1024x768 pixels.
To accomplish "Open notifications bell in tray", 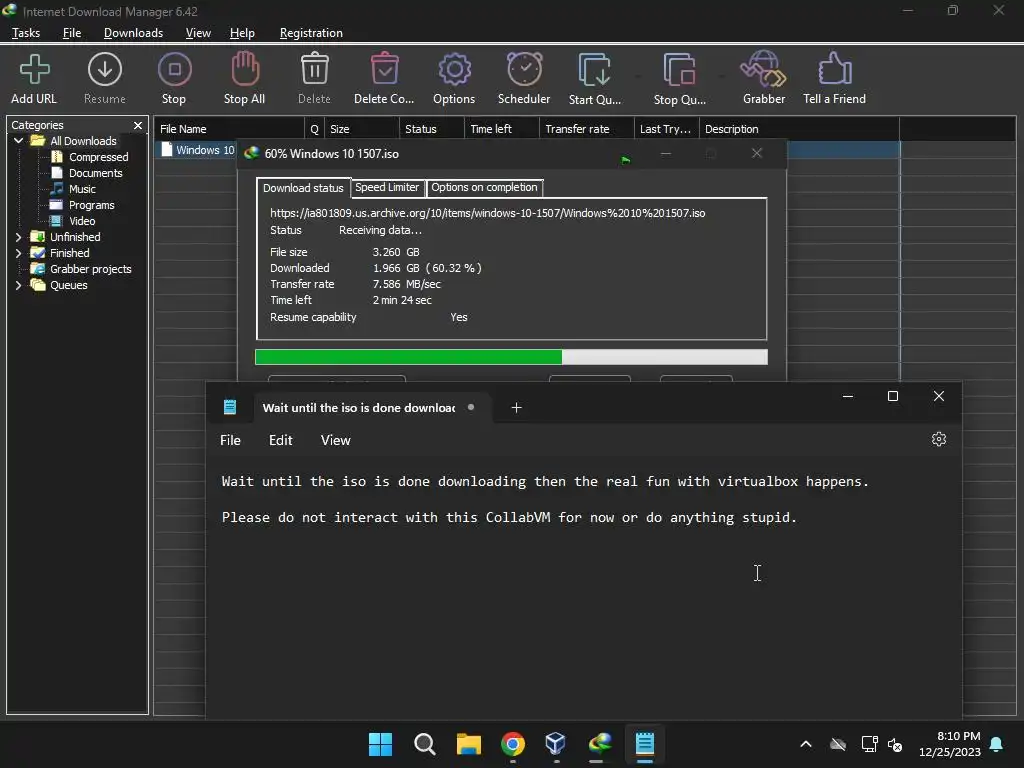I will (997, 744).
